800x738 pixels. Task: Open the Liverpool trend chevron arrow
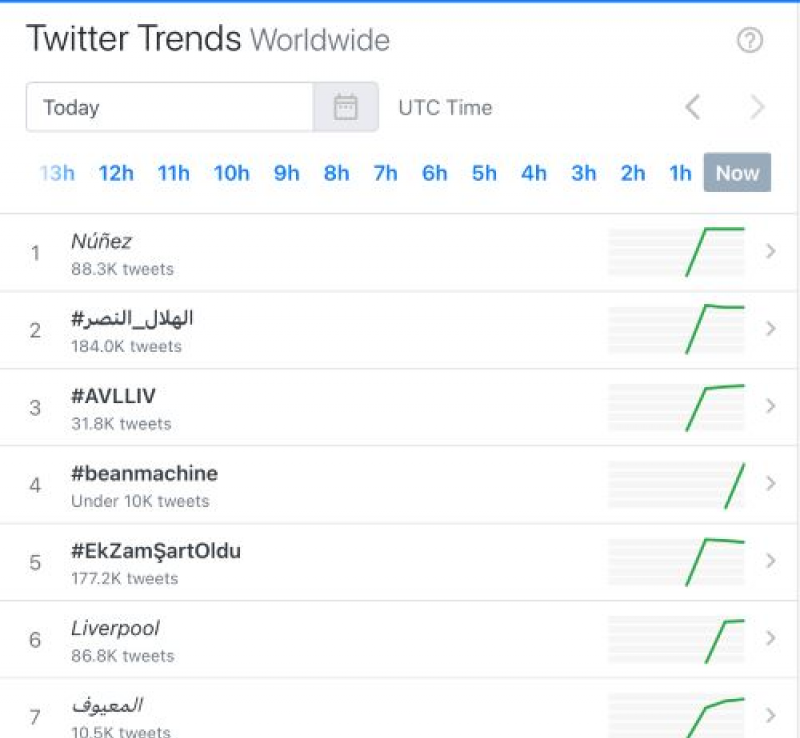770,638
